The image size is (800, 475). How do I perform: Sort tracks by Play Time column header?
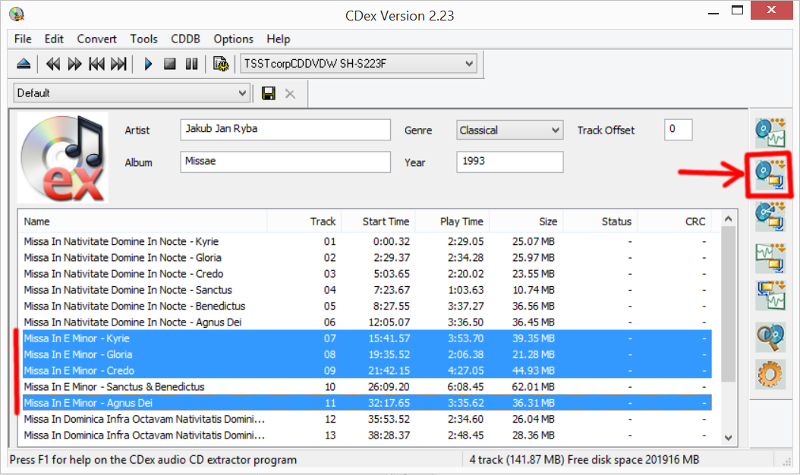click(x=463, y=221)
